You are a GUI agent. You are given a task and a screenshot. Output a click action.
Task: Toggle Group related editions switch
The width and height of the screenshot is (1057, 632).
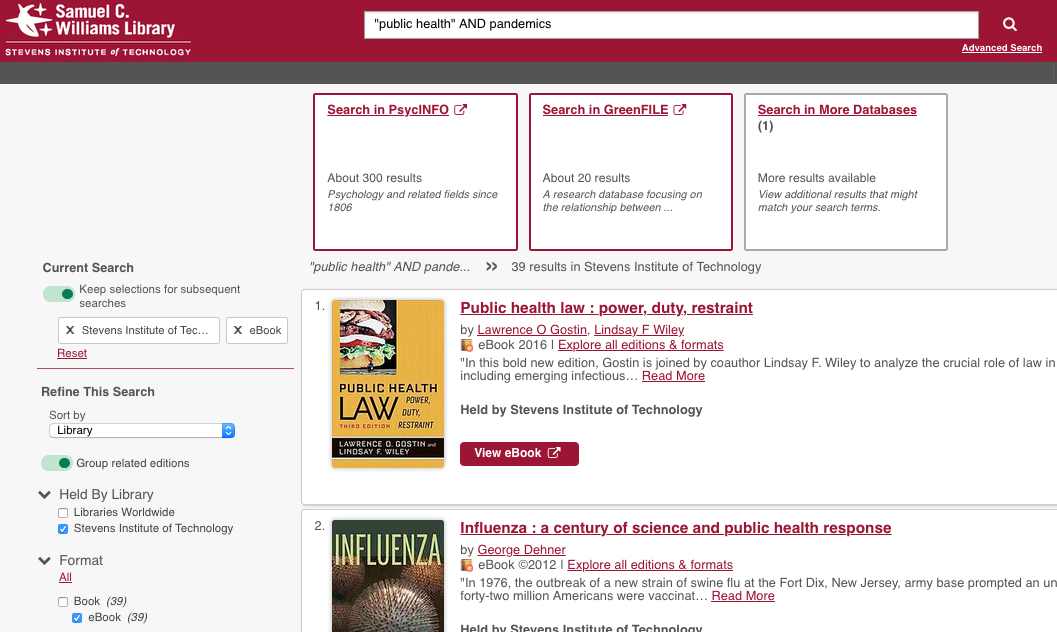pos(57,463)
